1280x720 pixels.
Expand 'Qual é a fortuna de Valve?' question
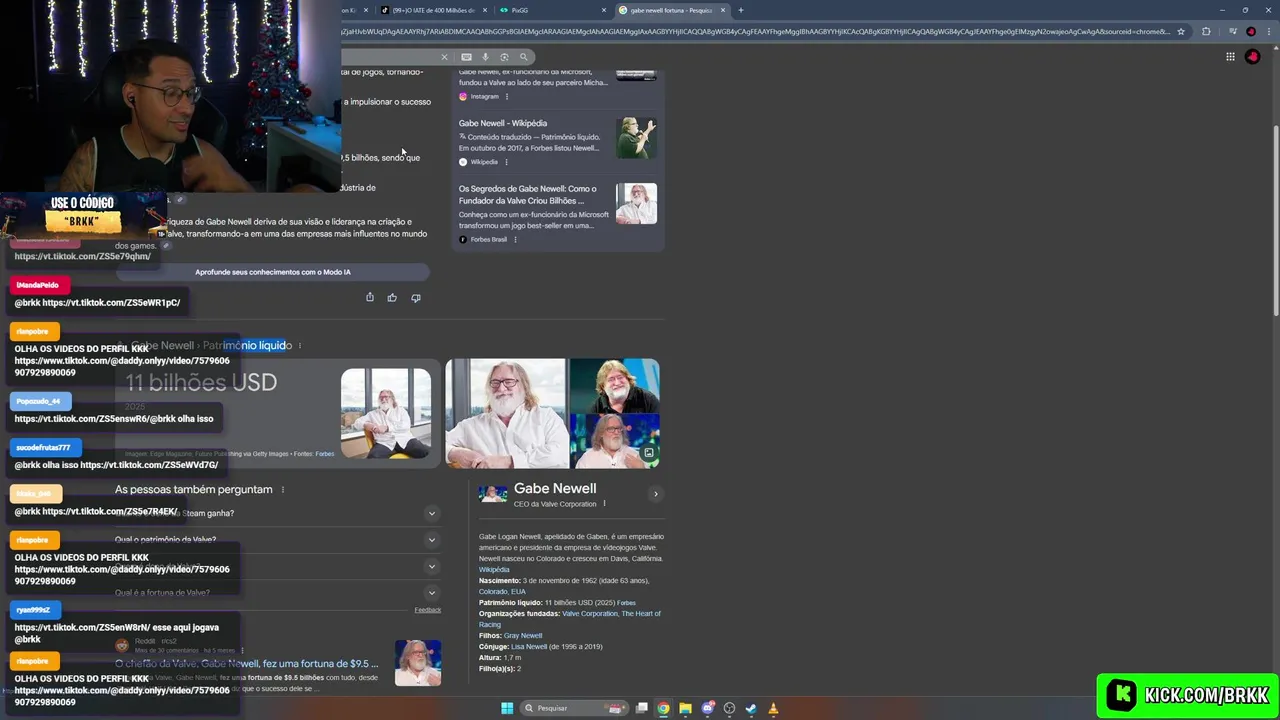click(432, 593)
